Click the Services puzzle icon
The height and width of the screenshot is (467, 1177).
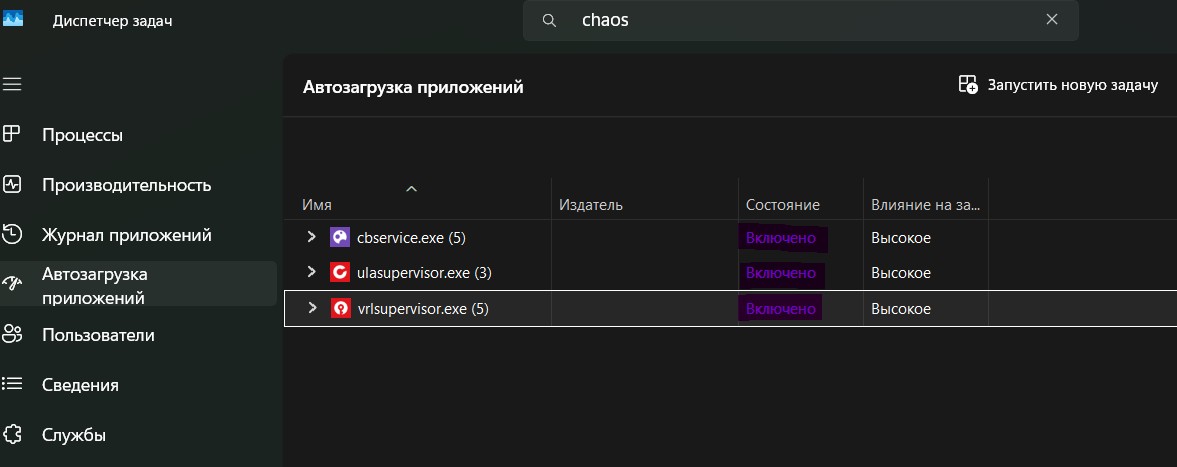tap(12, 434)
